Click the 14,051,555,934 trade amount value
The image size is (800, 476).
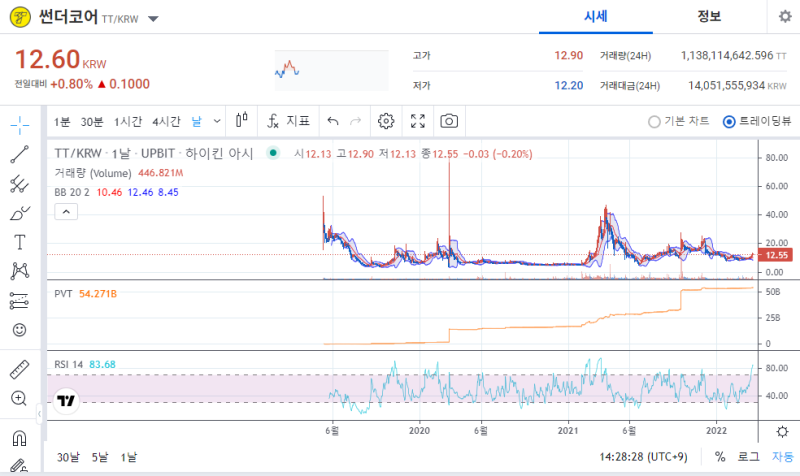[727, 85]
